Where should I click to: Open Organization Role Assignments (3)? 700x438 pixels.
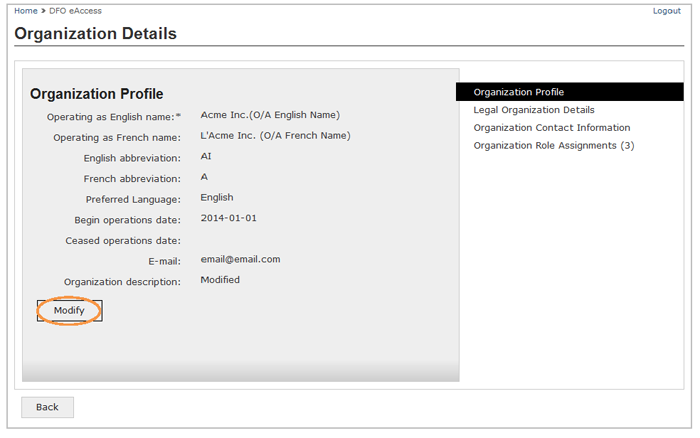(554, 146)
